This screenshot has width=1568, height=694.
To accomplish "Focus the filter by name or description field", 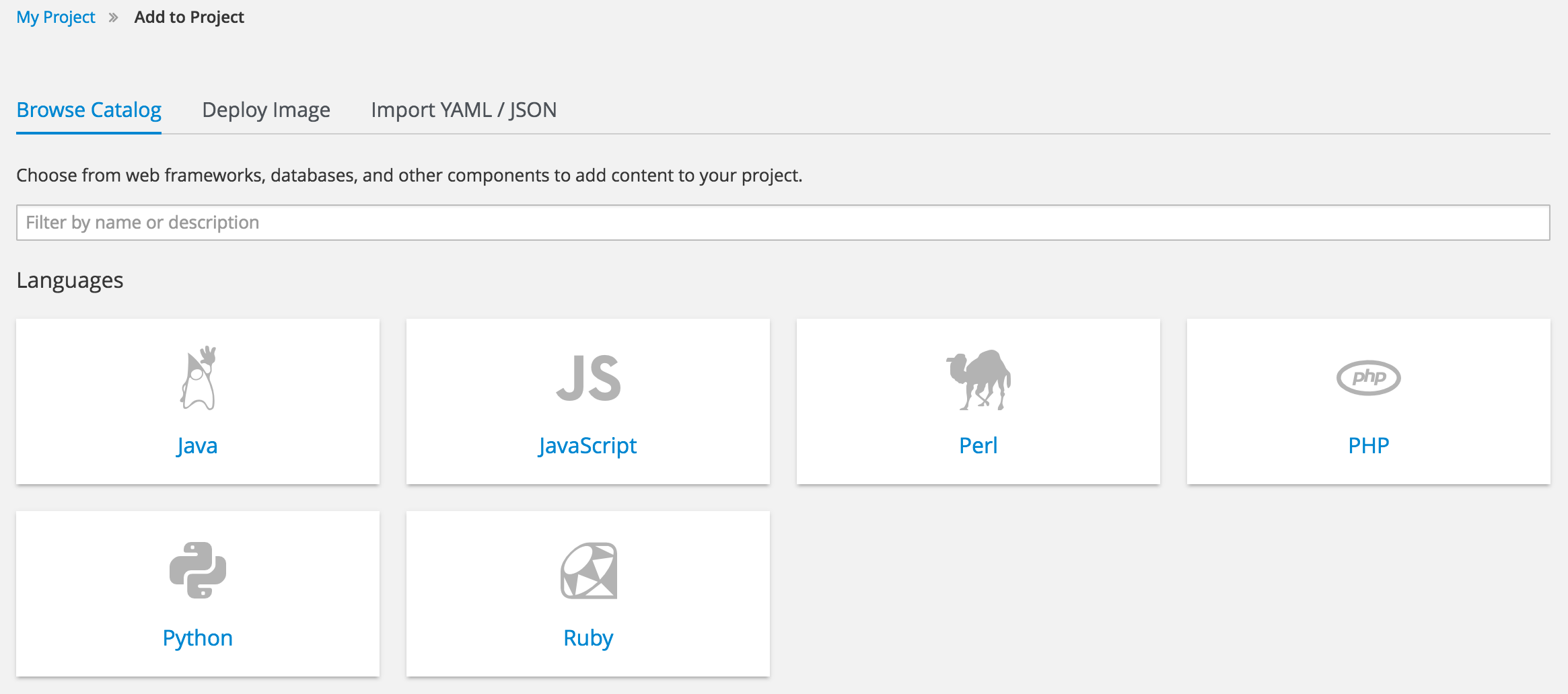I will pyautogui.click(x=783, y=223).
